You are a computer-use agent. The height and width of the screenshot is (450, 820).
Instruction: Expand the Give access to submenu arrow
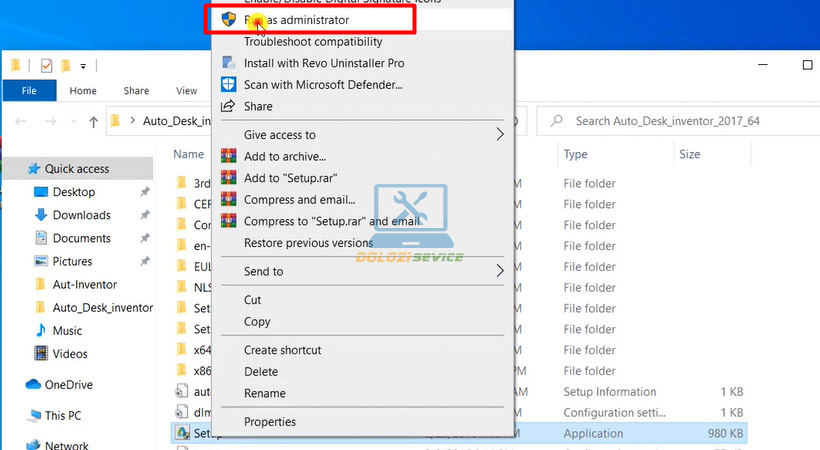[500, 134]
